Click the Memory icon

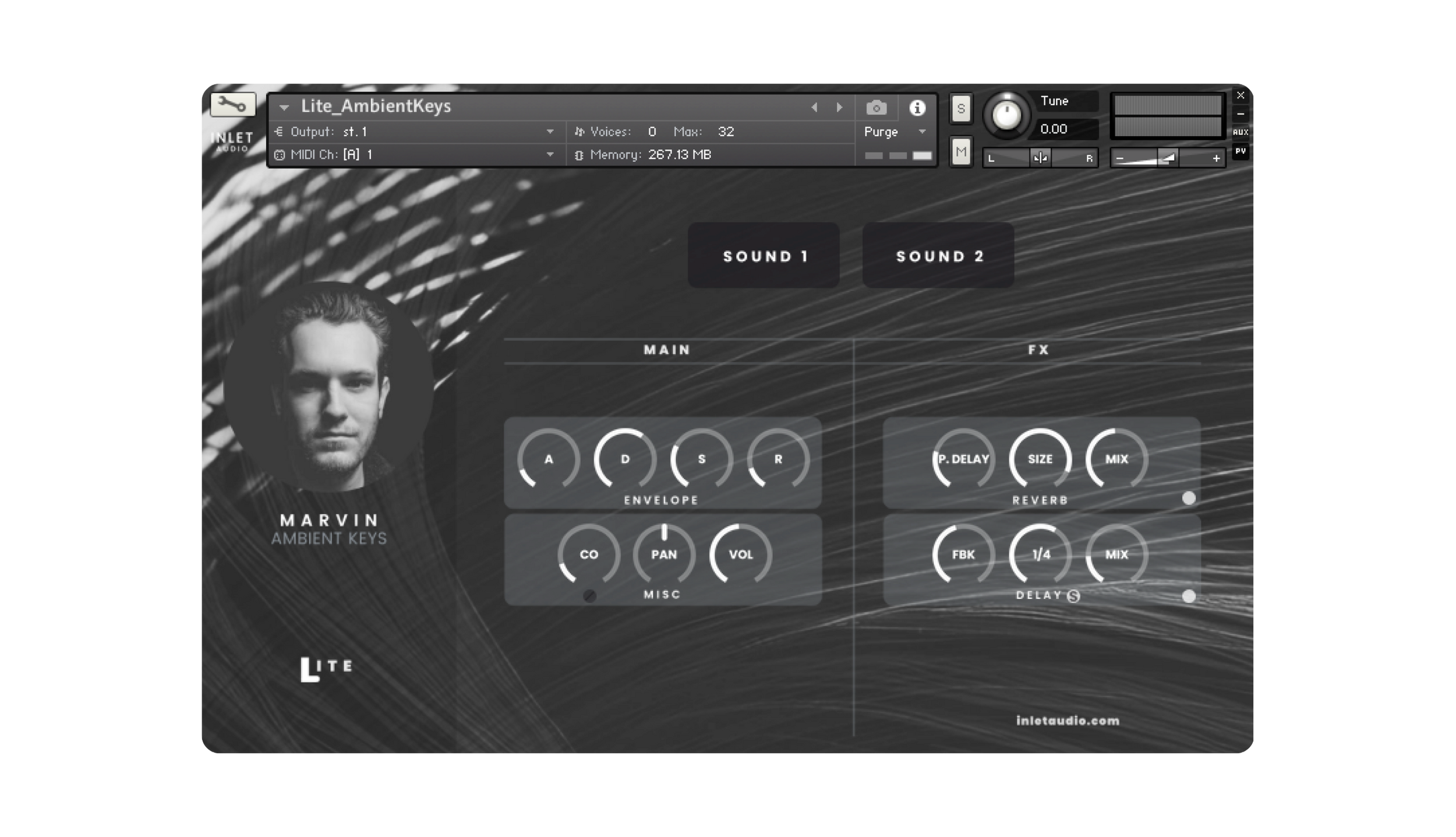click(579, 155)
